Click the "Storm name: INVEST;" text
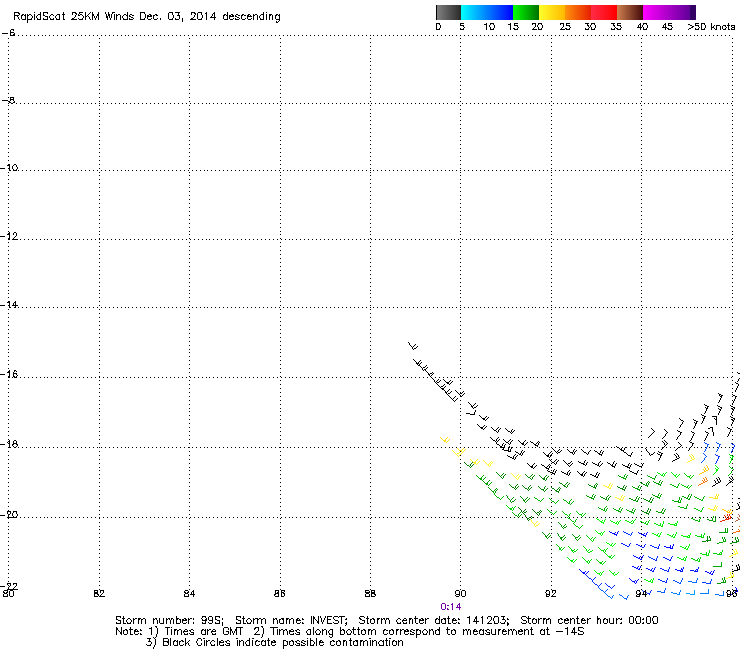 (x=291, y=620)
